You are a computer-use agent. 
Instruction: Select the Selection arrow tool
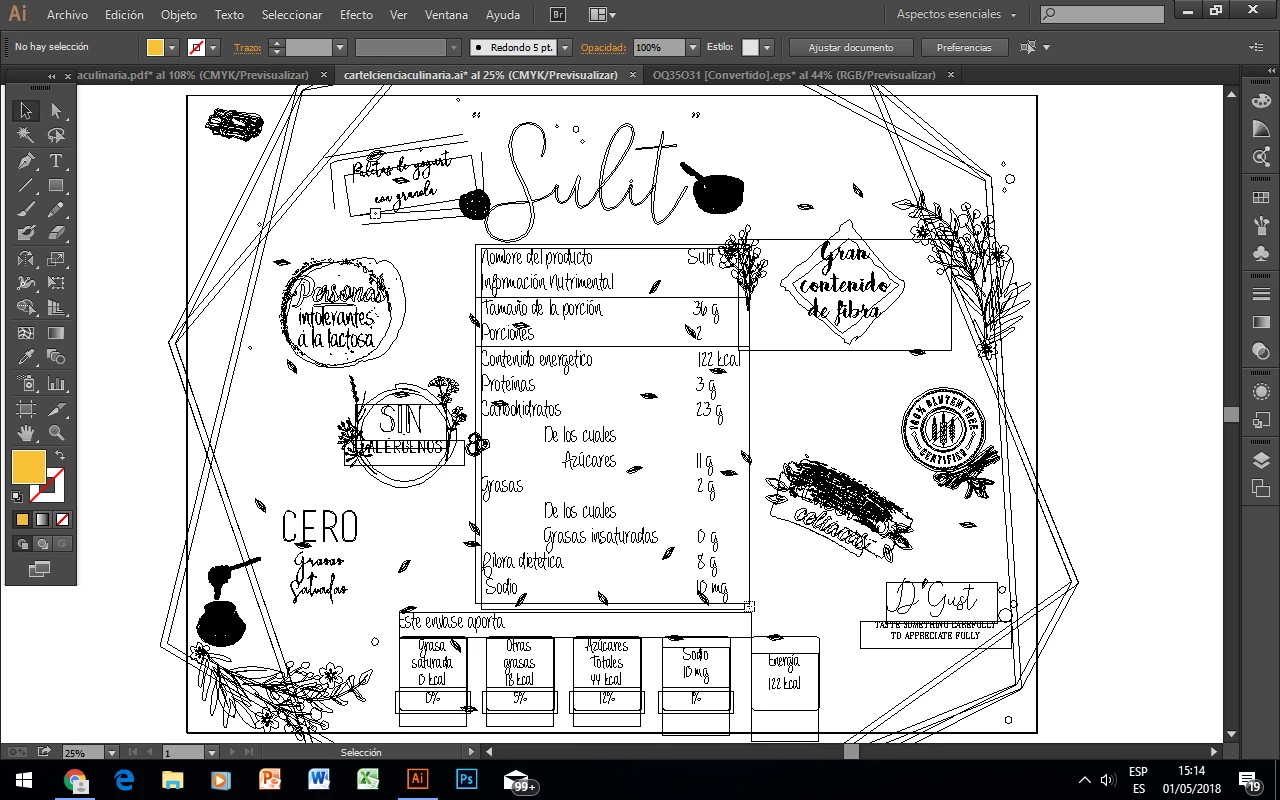[x=26, y=111]
